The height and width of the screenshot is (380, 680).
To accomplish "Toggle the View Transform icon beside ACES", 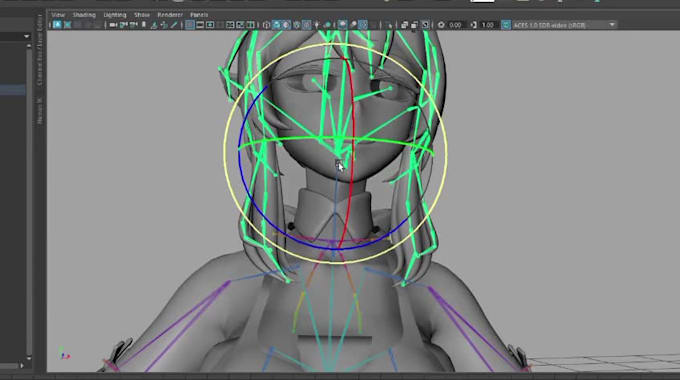I will click(x=506, y=25).
